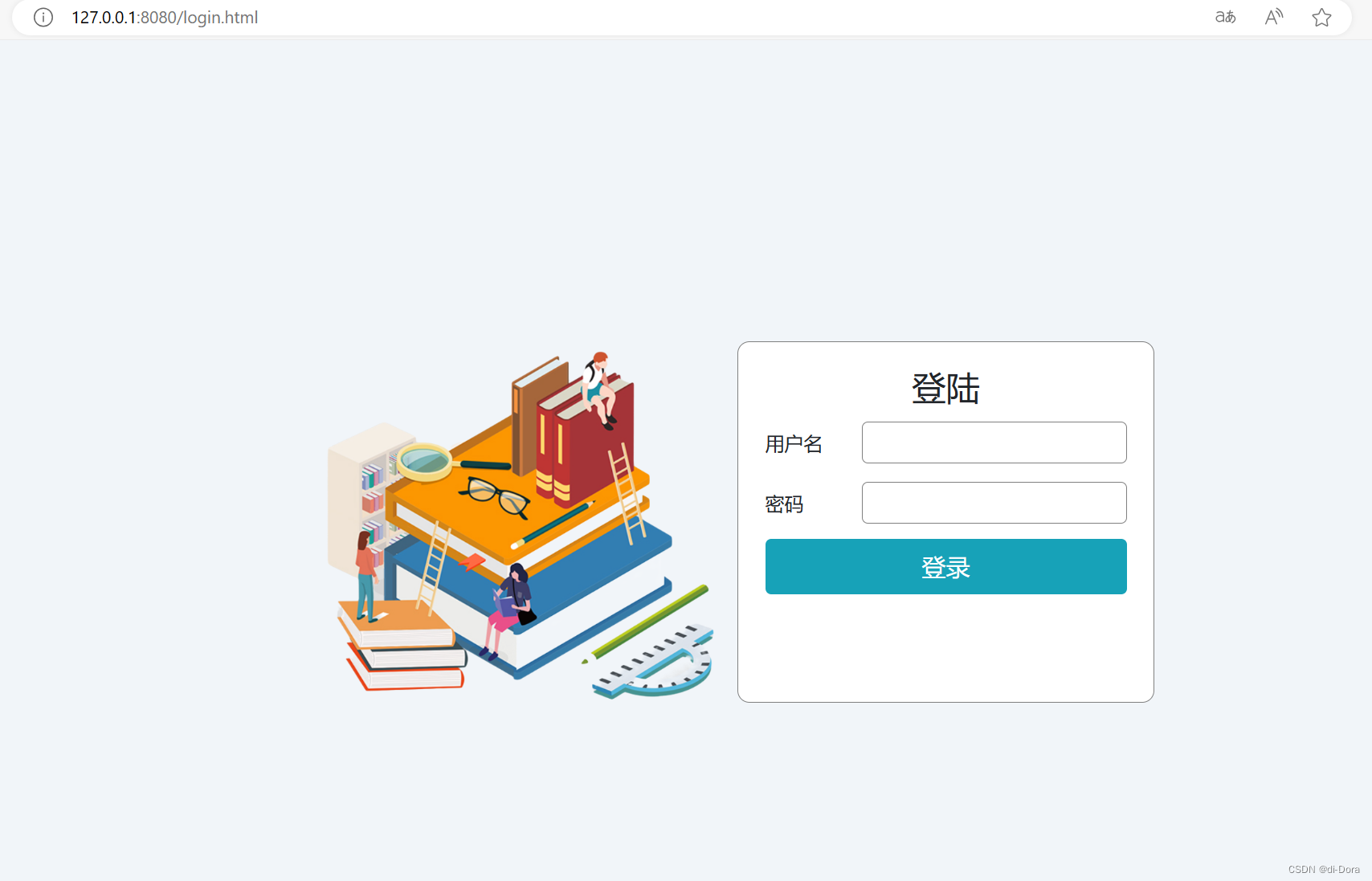Click the CSDN @di-Dora watermark
Viewport: 1372px width, 881px height.
[x=1324, y=870]
